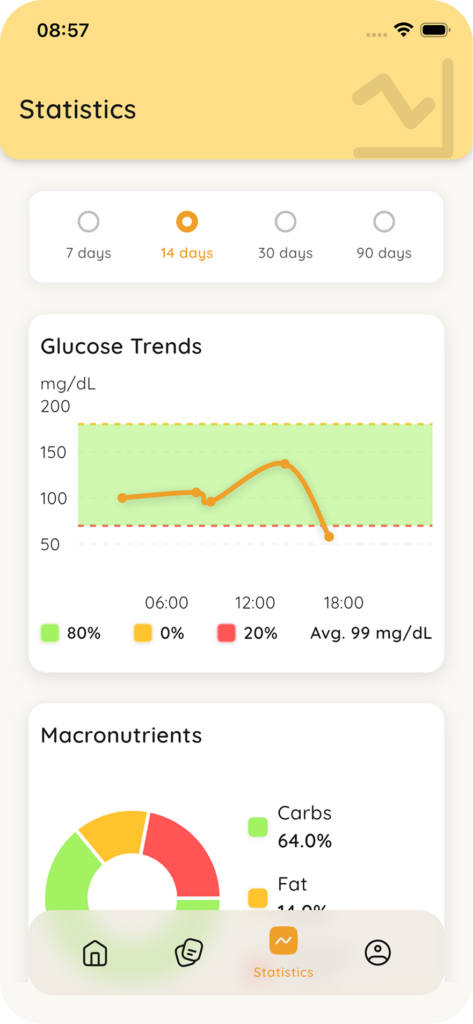Tap the peak glucose data point

coord(285,464)
